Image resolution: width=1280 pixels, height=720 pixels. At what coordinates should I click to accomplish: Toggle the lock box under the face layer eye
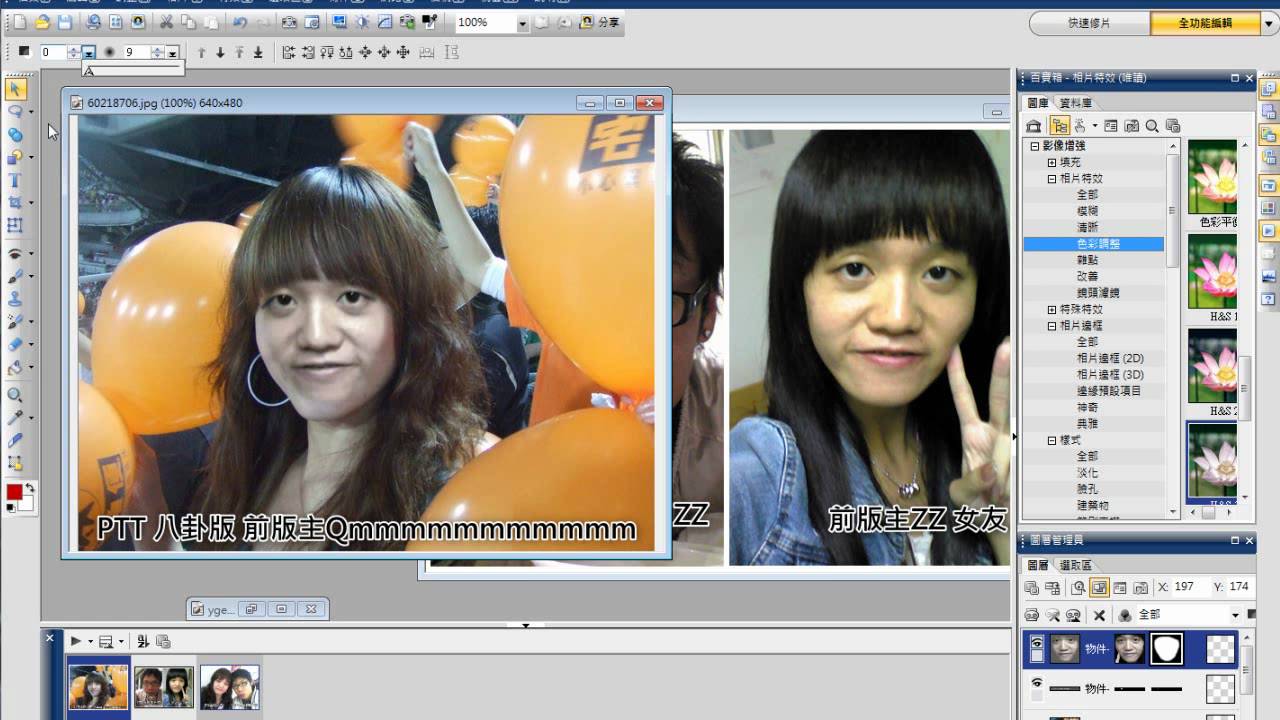coord(1037,658)
